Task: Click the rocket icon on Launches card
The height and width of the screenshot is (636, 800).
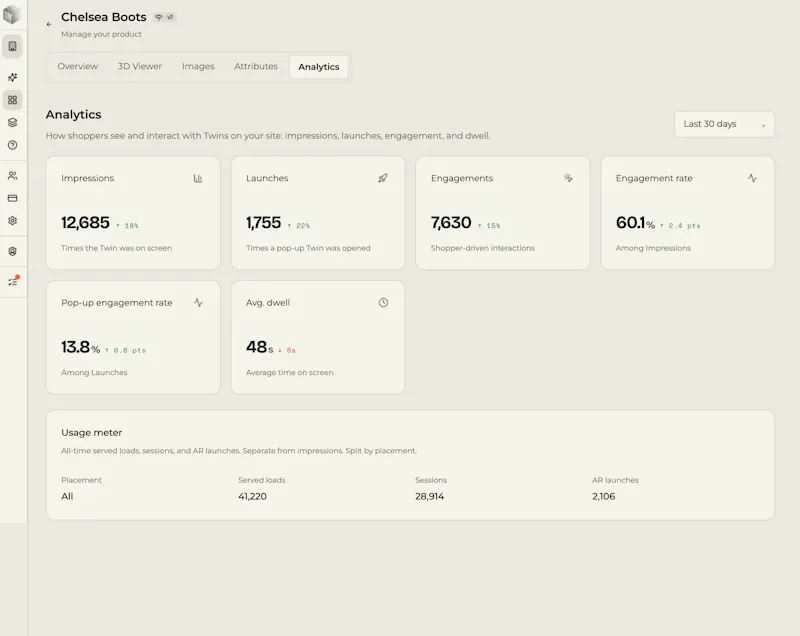Action: point(383,178)
